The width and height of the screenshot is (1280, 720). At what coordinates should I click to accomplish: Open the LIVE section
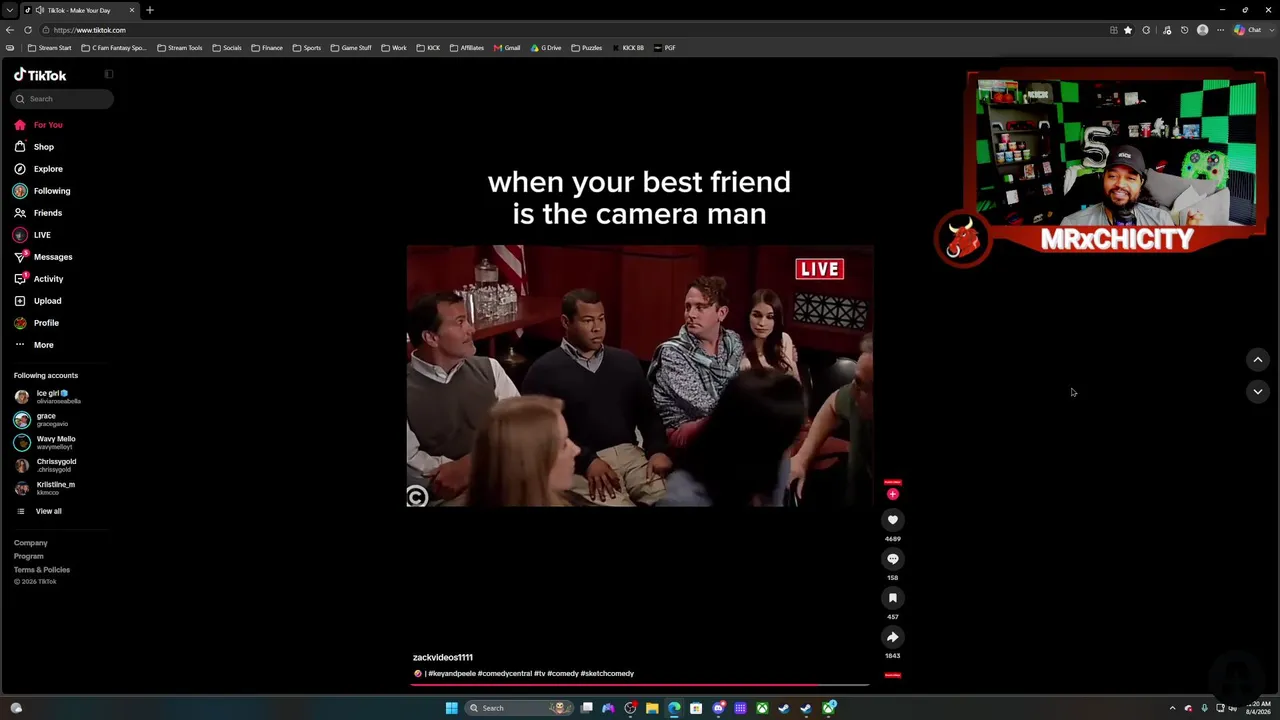[x=32, y=235]
